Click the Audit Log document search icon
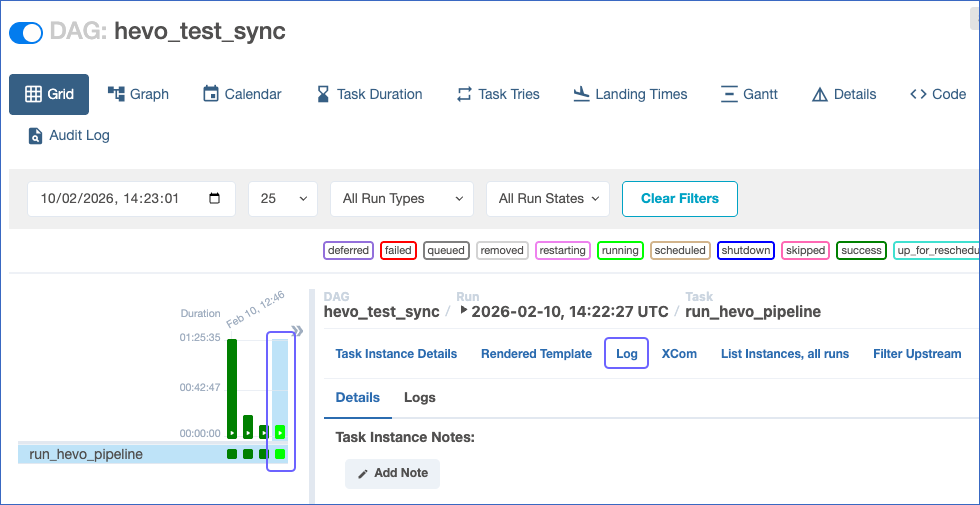Image resolution: width=980 pixels, height=505 pixels. pos(36,136)
